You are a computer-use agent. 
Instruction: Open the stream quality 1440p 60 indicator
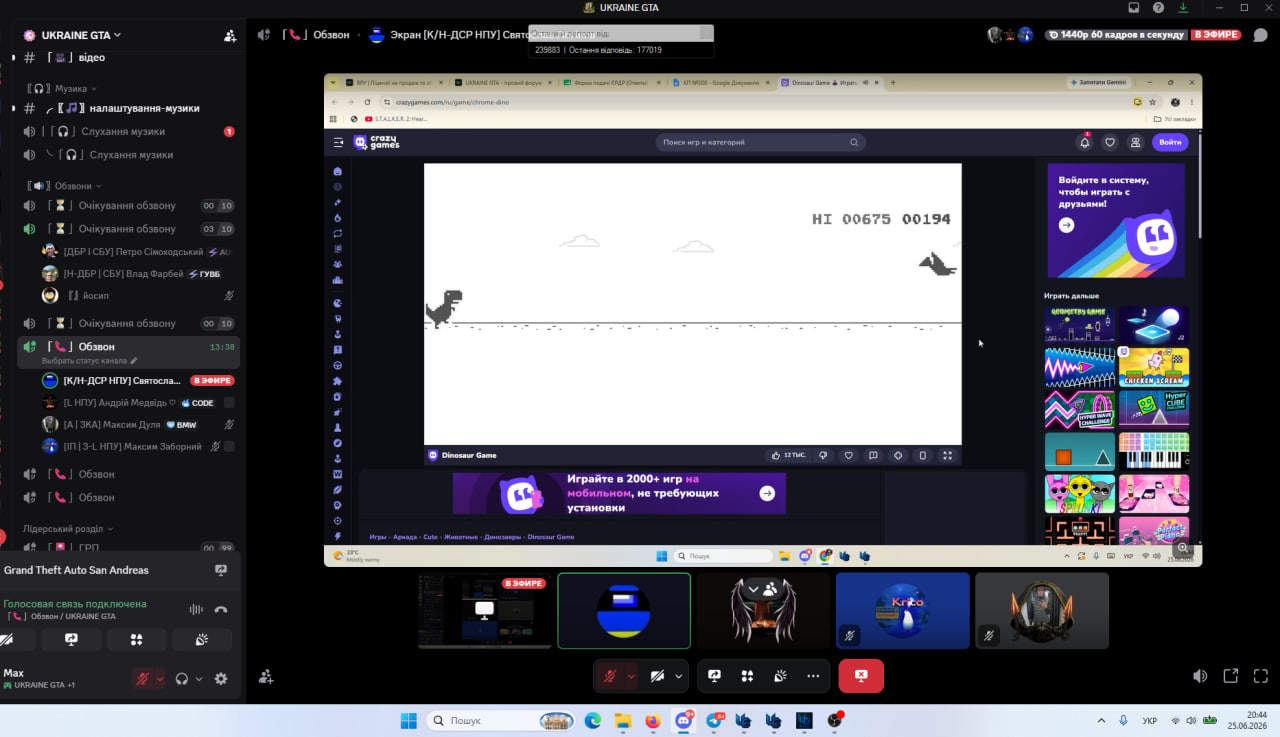[1115, 35]
